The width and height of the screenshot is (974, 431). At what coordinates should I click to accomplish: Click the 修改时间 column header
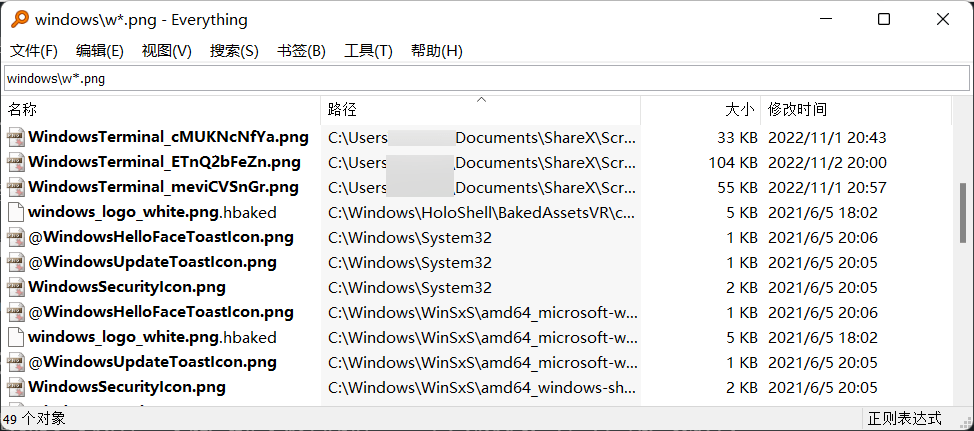point(856,110)
